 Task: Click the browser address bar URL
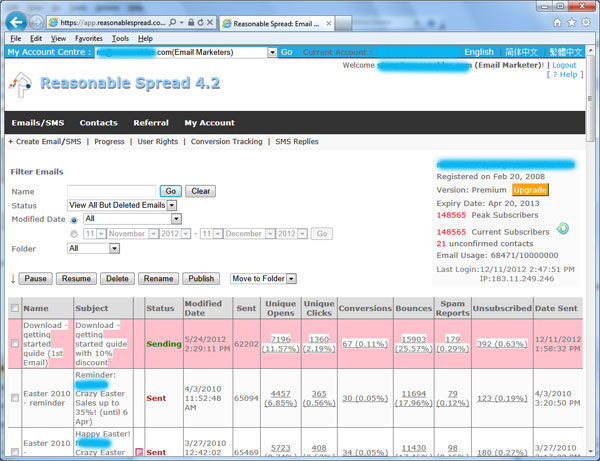coord(112,23)
